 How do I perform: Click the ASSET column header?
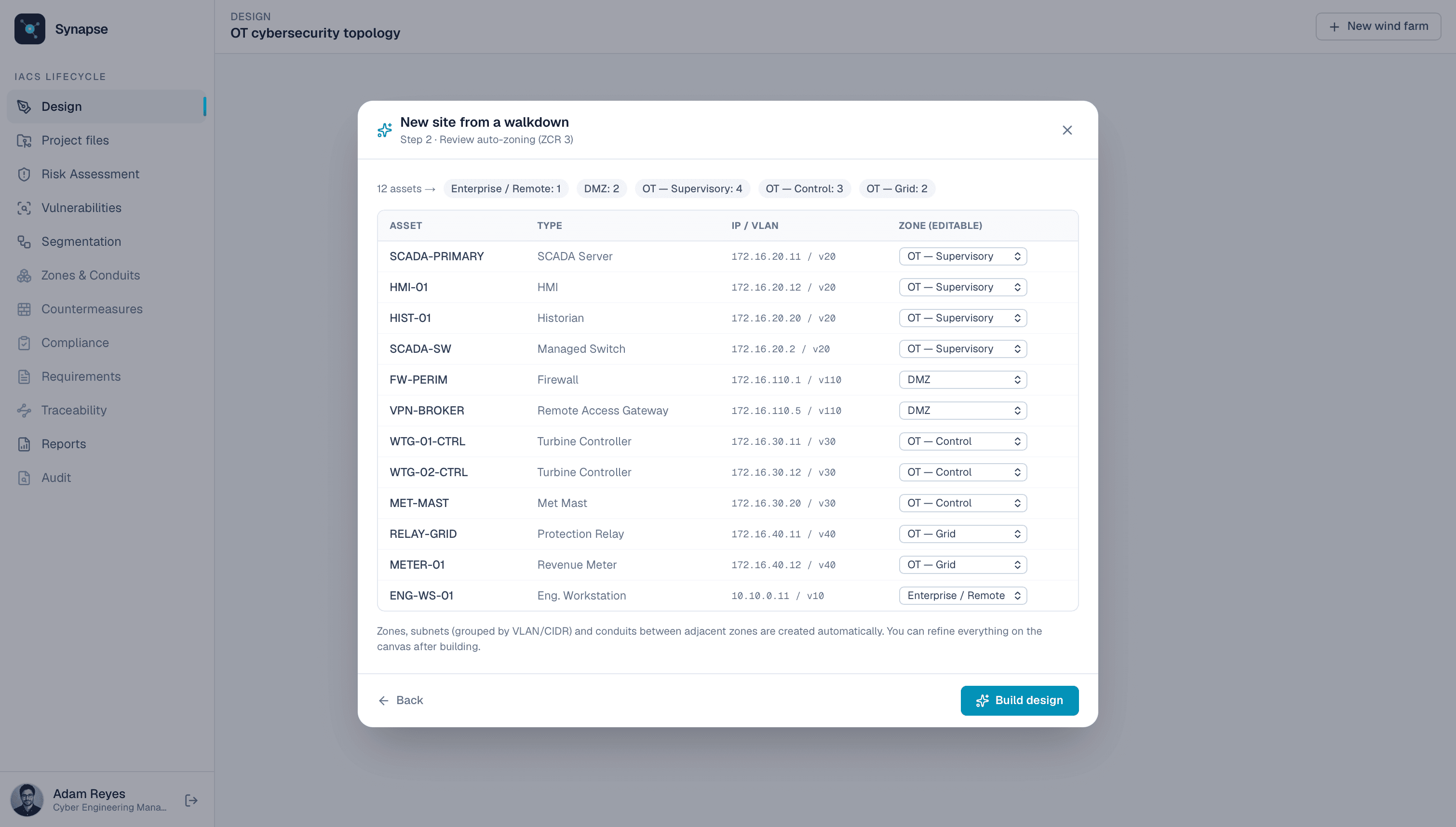pyautogui.click(x=405, y=226)
